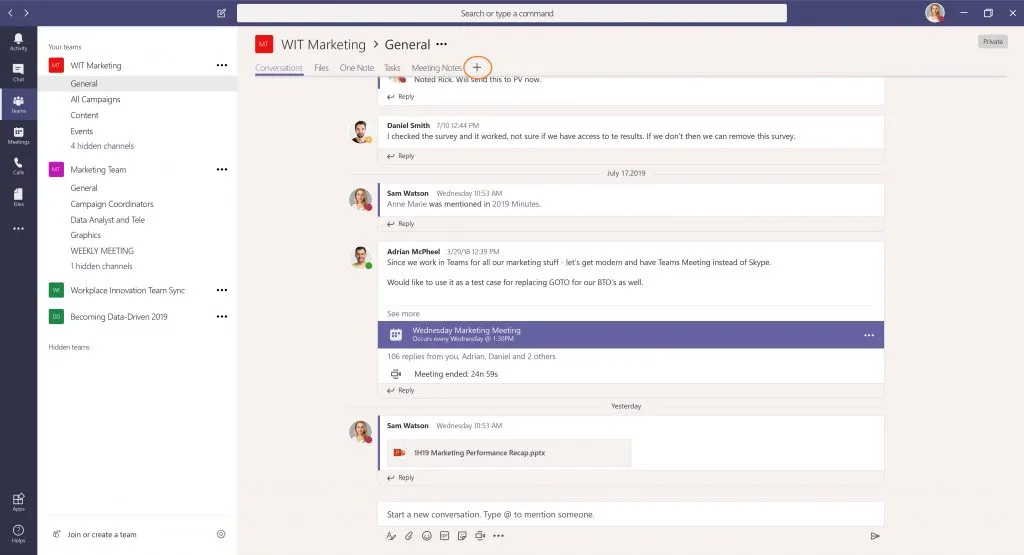Switch to the OneNote tab
The width and height of the screenshot is (1024, 555).
point(357,68)
